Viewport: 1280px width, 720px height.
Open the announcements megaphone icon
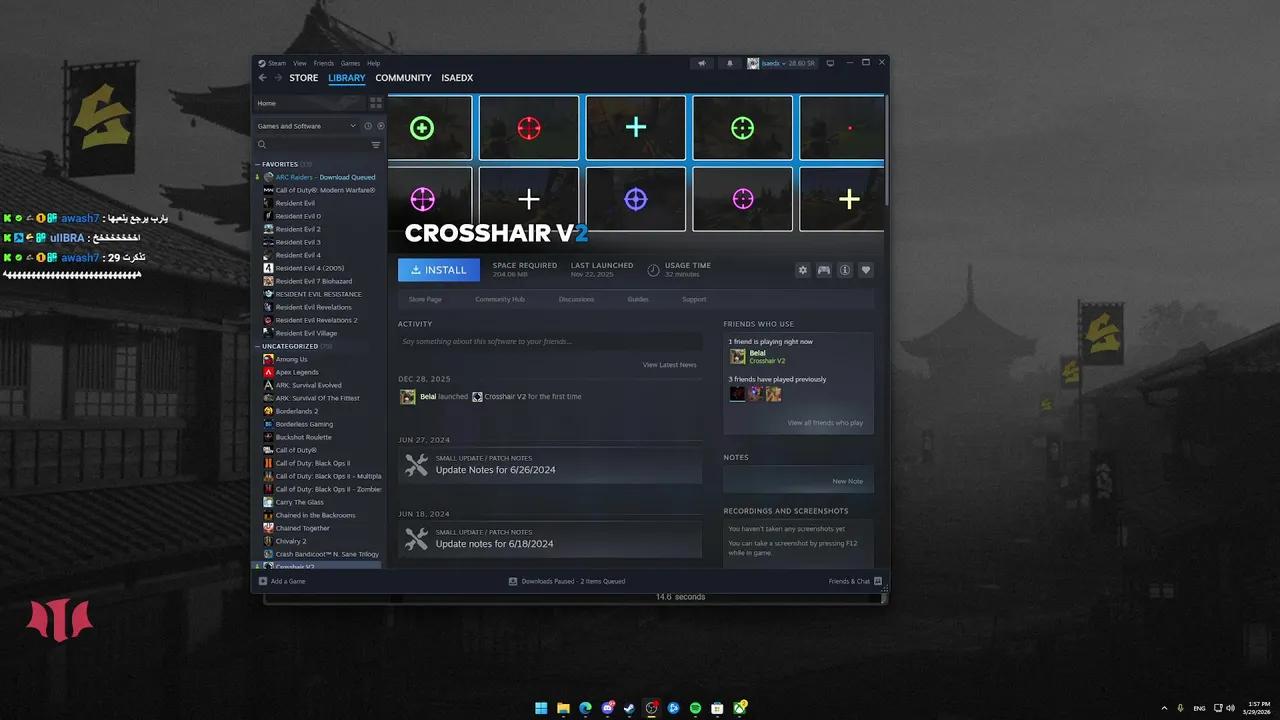[x=702, y=63]
